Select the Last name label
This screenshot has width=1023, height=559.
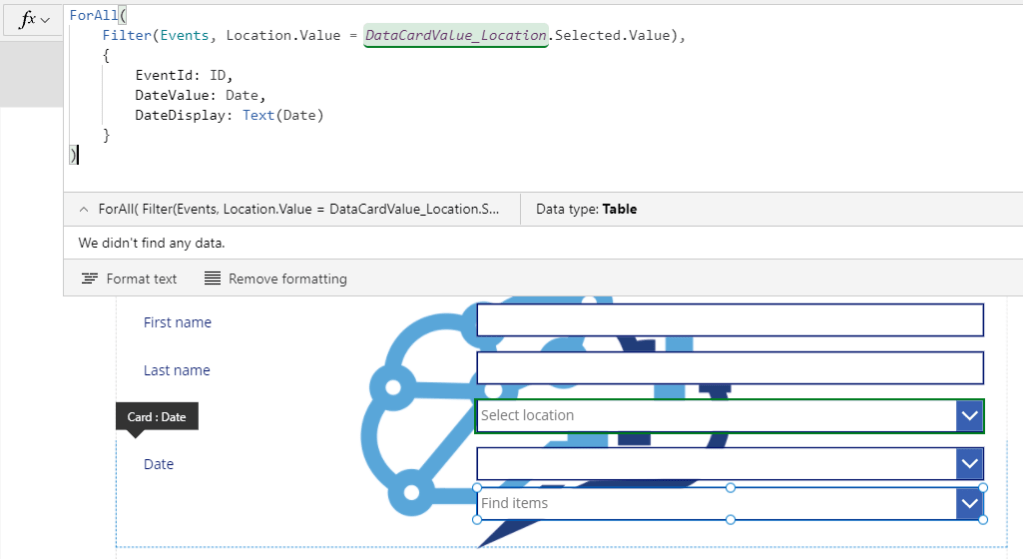pyautogui.click(x=176, y=370)
